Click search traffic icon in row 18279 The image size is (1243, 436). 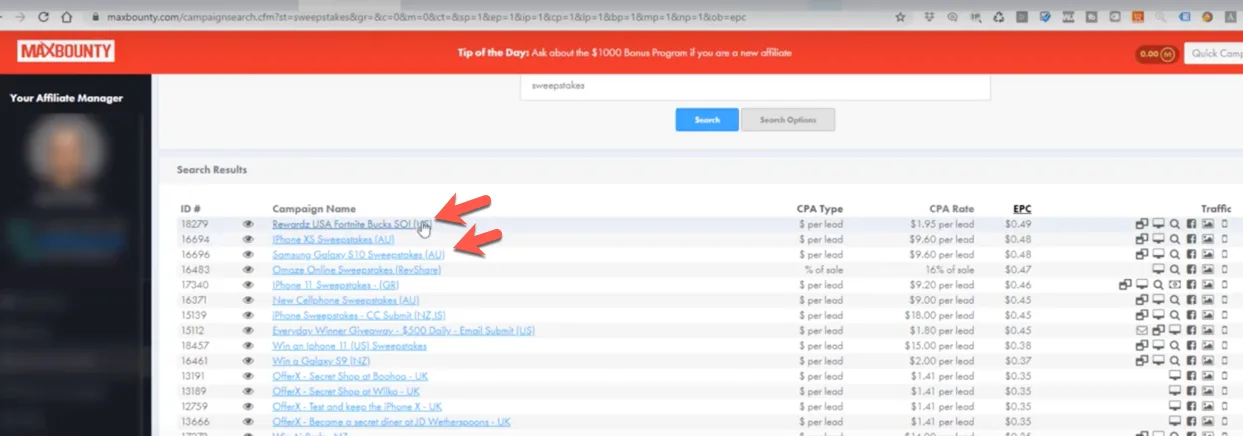(x=1175, y=224)
